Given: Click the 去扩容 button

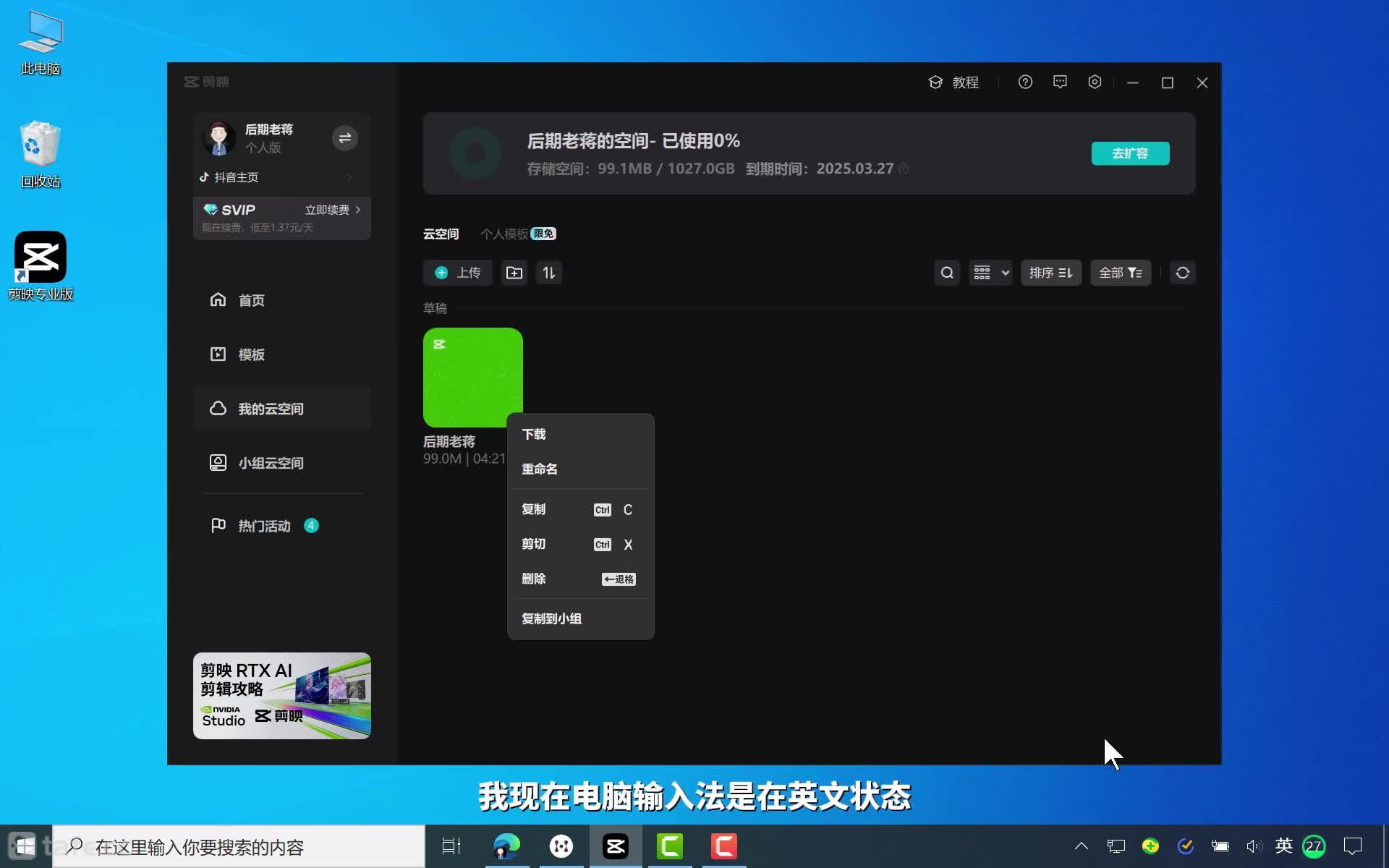Looking at the screenshot, I should 1130,153.
